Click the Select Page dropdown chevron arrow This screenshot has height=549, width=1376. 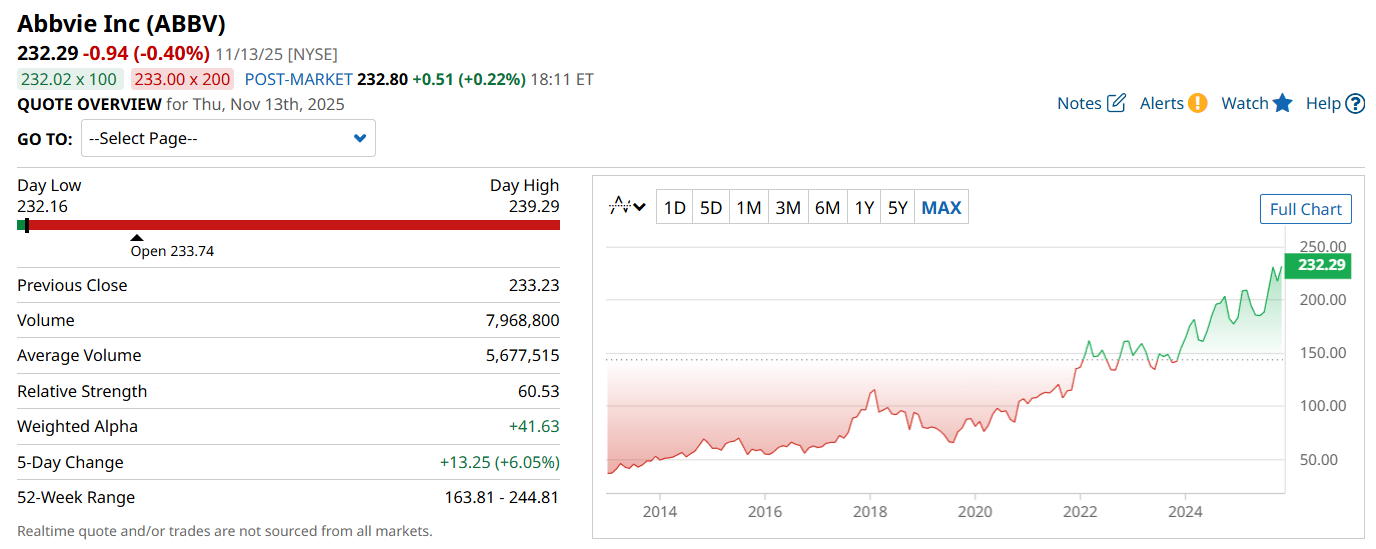pyautogui.click(x=360, y=138)
